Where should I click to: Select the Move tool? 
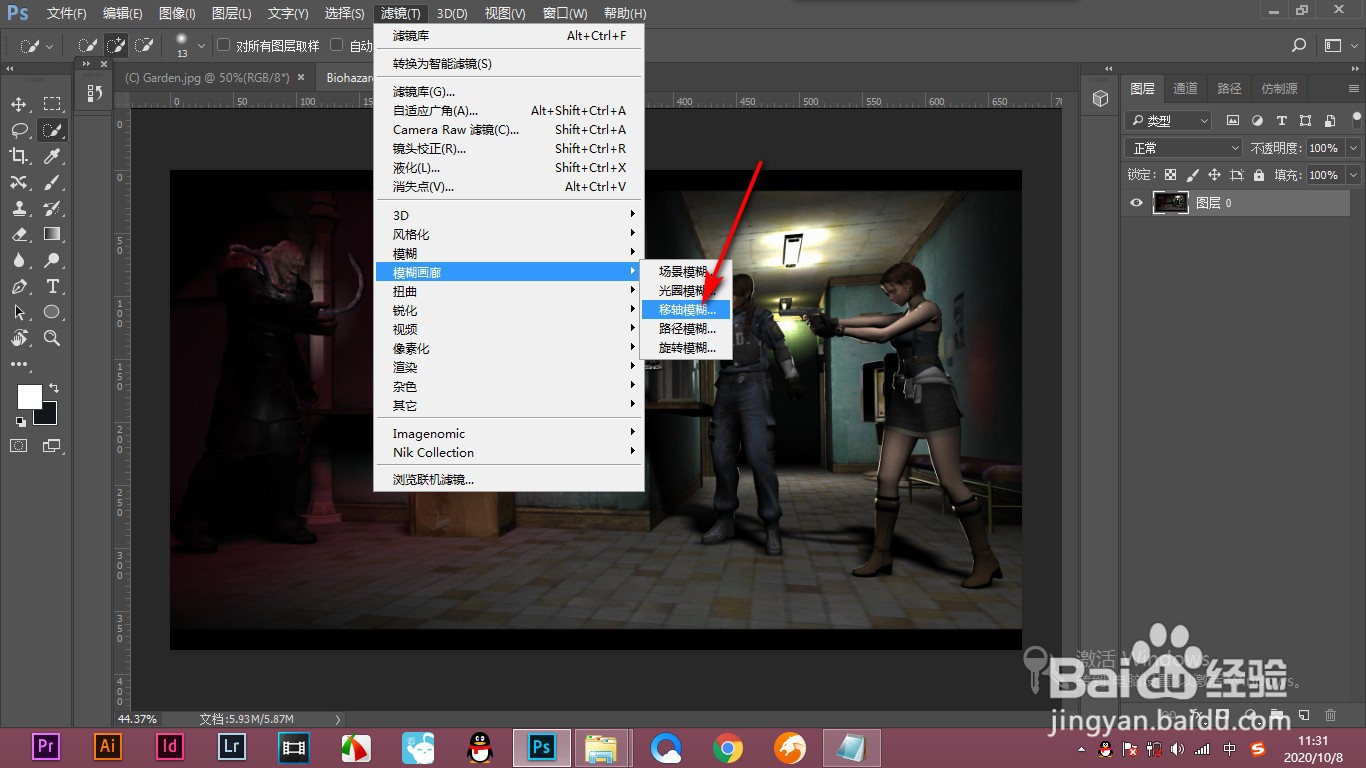click(x=19, y=104)
